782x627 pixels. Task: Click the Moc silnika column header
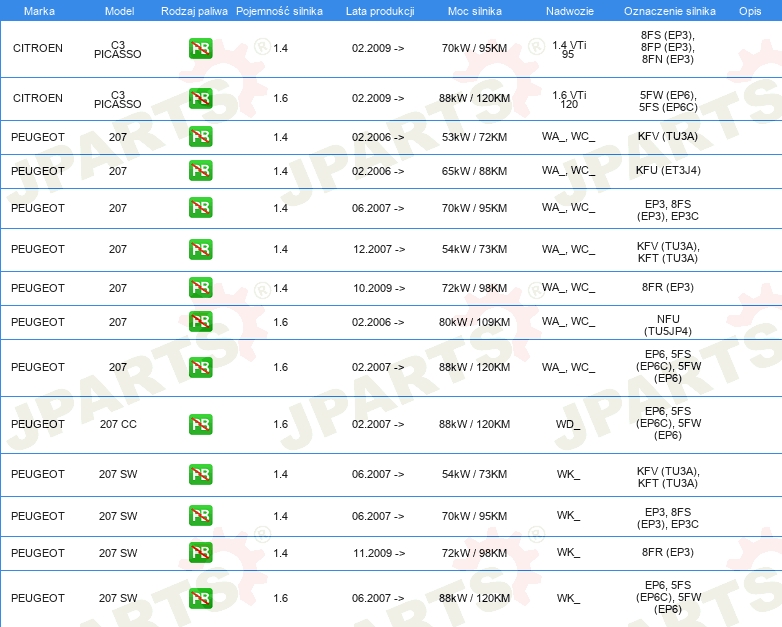pyautogui.click(x=475, y=11)
